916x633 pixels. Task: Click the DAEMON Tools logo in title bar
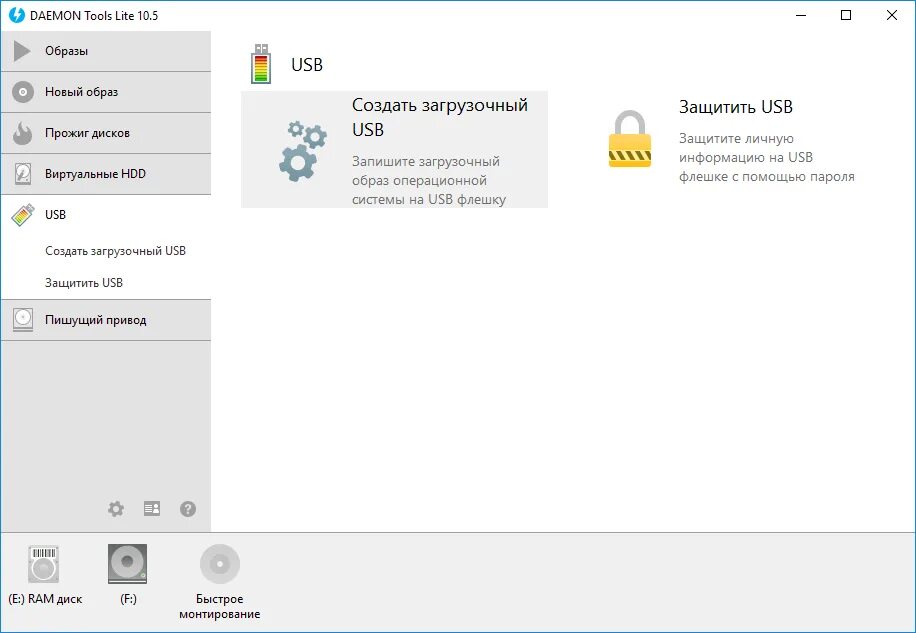16,15
